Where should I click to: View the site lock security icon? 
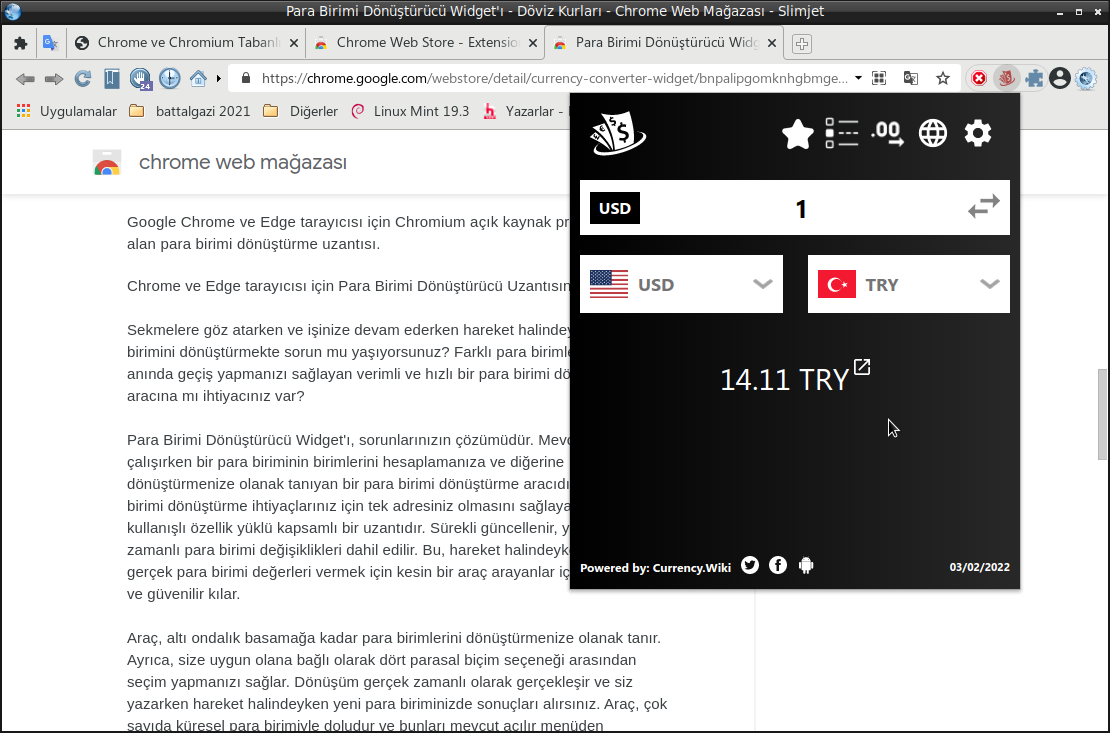pyautogui.click(x=246, y=78)
